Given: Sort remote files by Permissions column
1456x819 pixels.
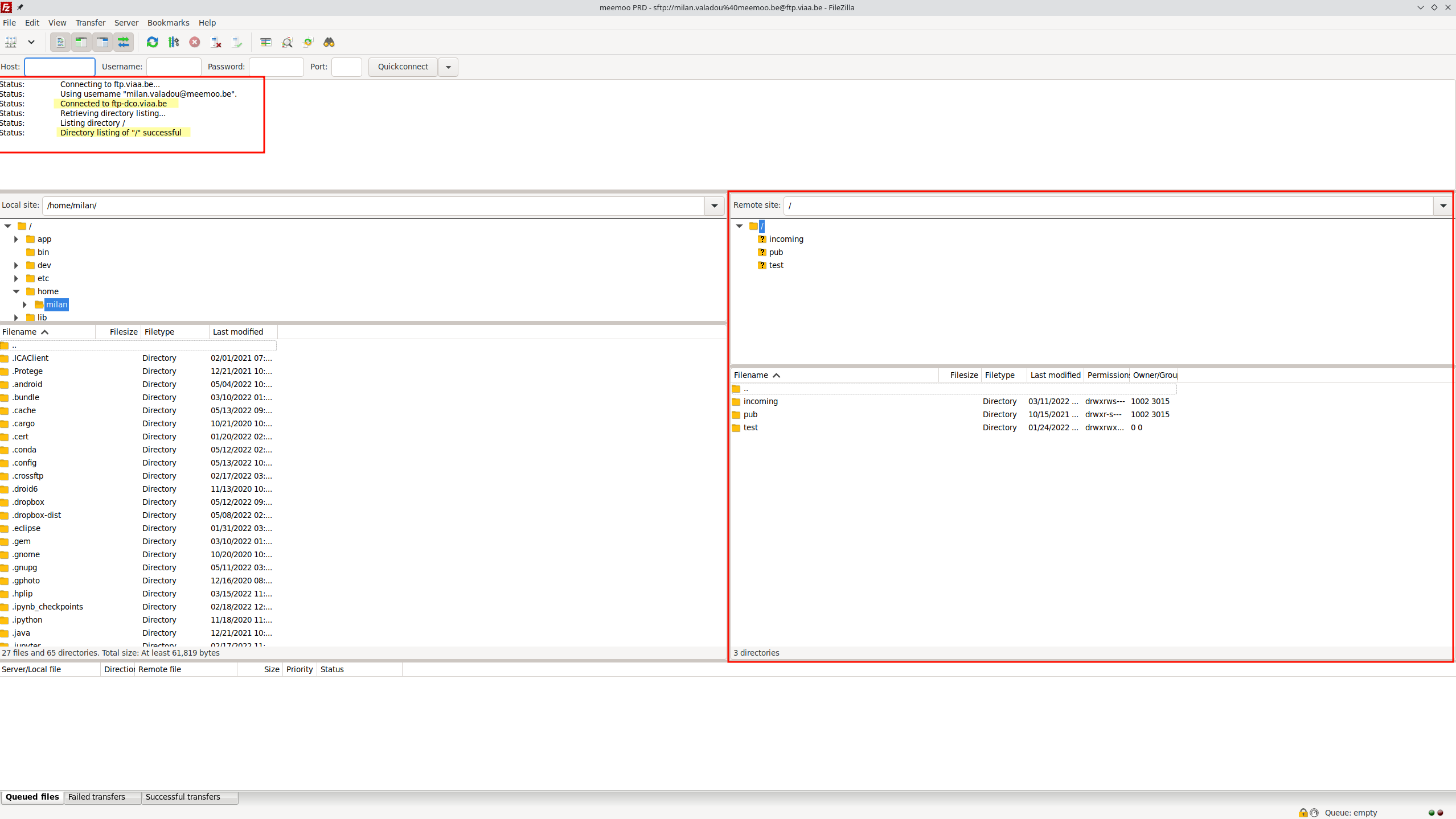Looking at the screenshot, I should pyautogui.click(x=1106, y=375).
